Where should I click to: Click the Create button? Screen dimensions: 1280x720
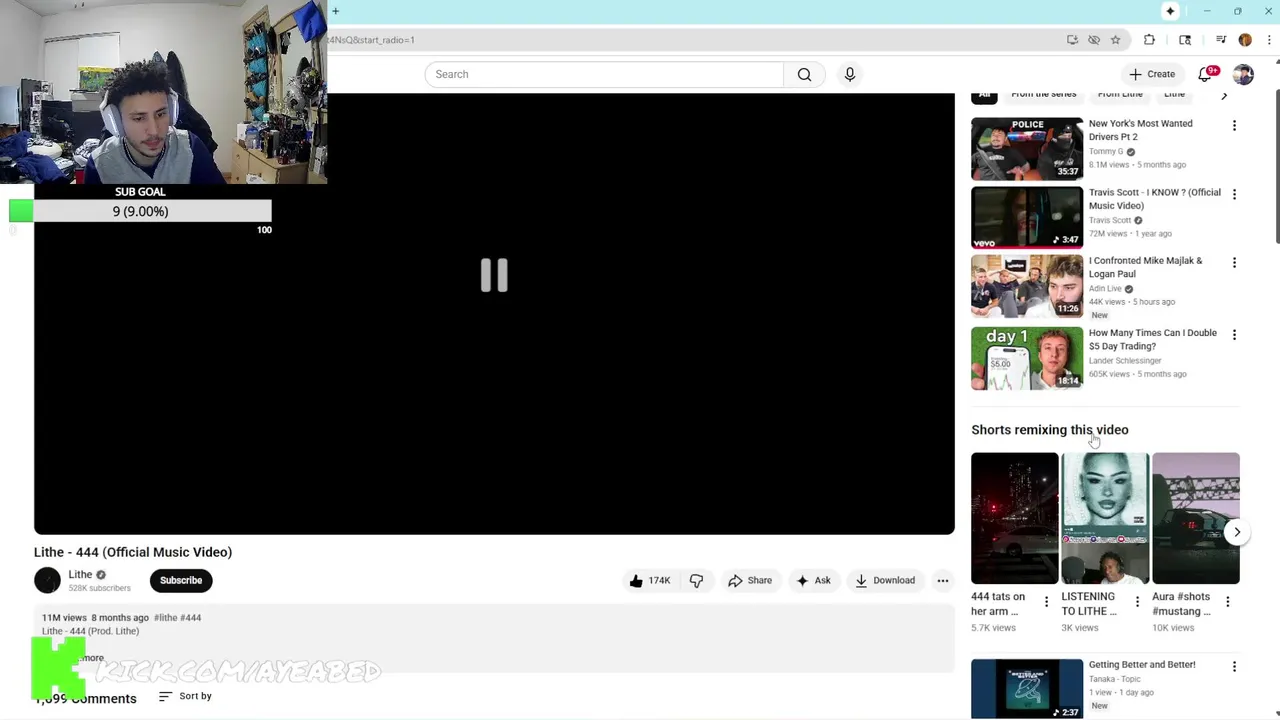coord(1152,74)
